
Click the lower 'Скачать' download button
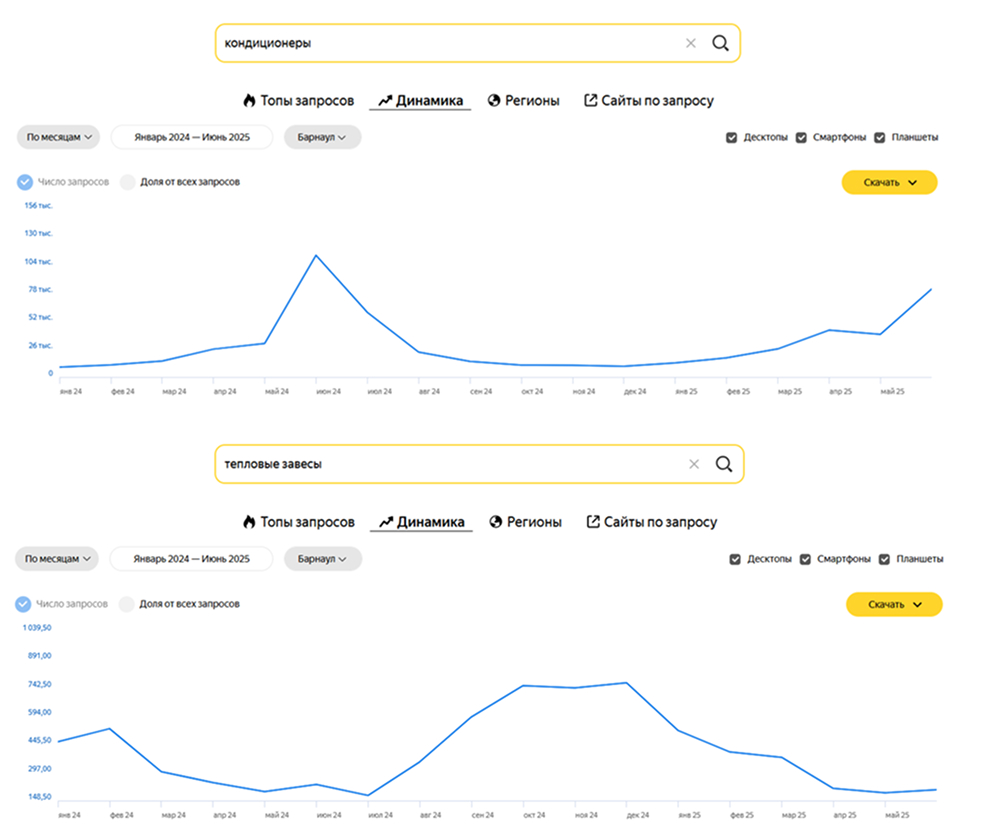pos(893,604)
